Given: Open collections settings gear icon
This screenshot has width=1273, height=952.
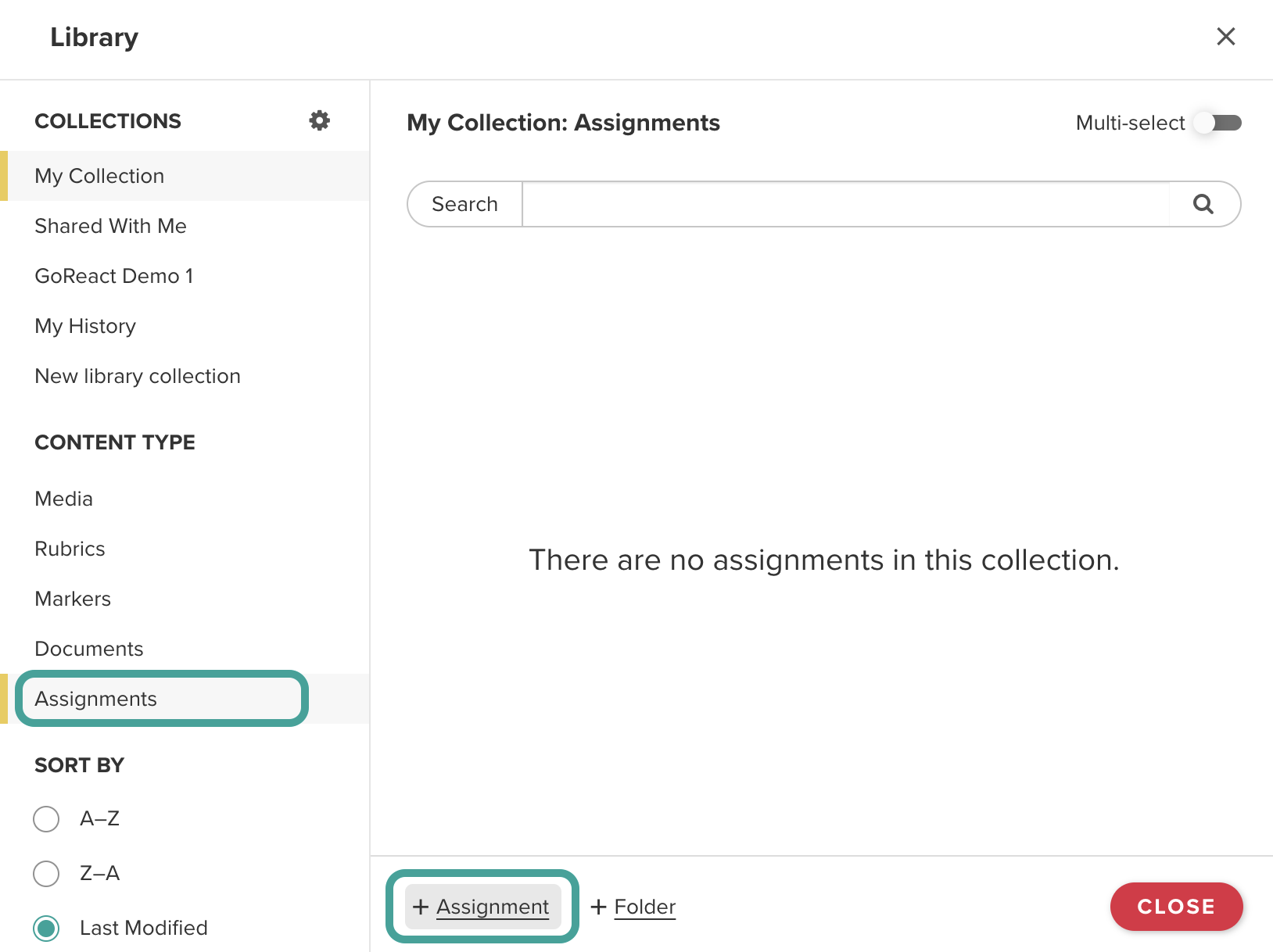Looking at the screenshot, I should 319,120.
